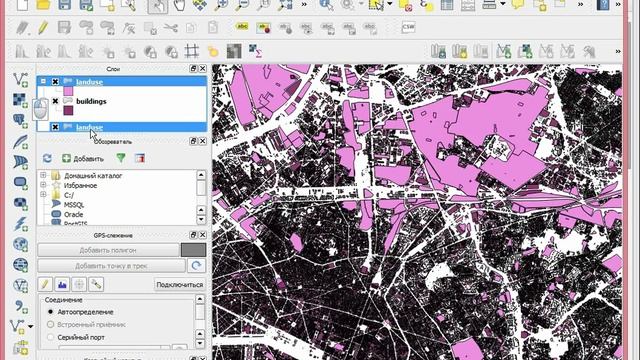The width and height of the screenshot is (640, 360).
Task: Click the Measure ruler tool
Action: [x=489, y=5]
